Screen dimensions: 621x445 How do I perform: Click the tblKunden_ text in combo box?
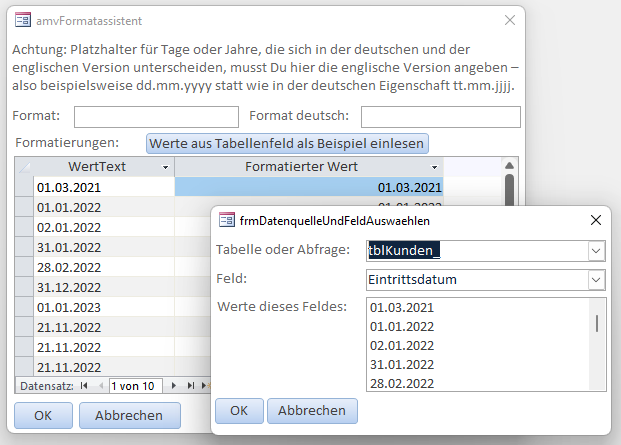(x=404, y=251)
